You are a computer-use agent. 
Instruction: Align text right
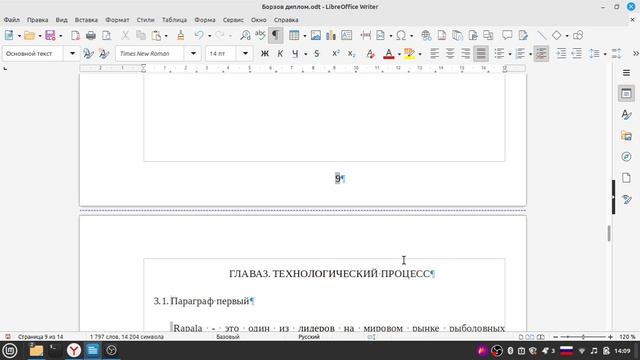465,53
